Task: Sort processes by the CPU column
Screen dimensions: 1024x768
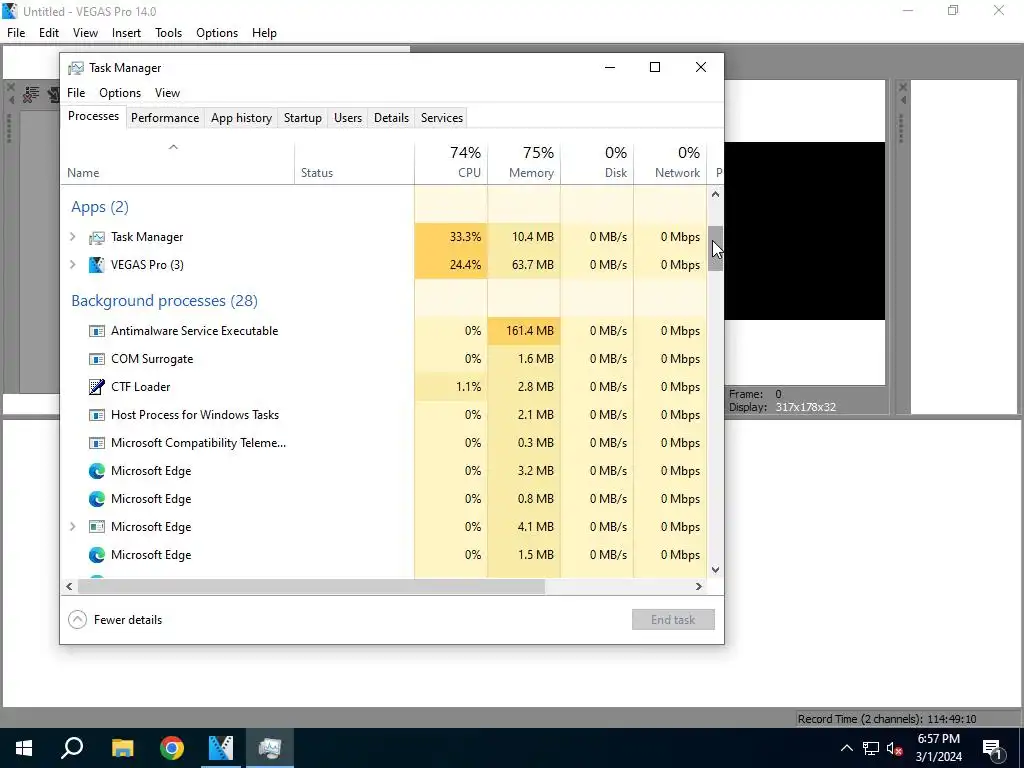Action: coord(451,163)
